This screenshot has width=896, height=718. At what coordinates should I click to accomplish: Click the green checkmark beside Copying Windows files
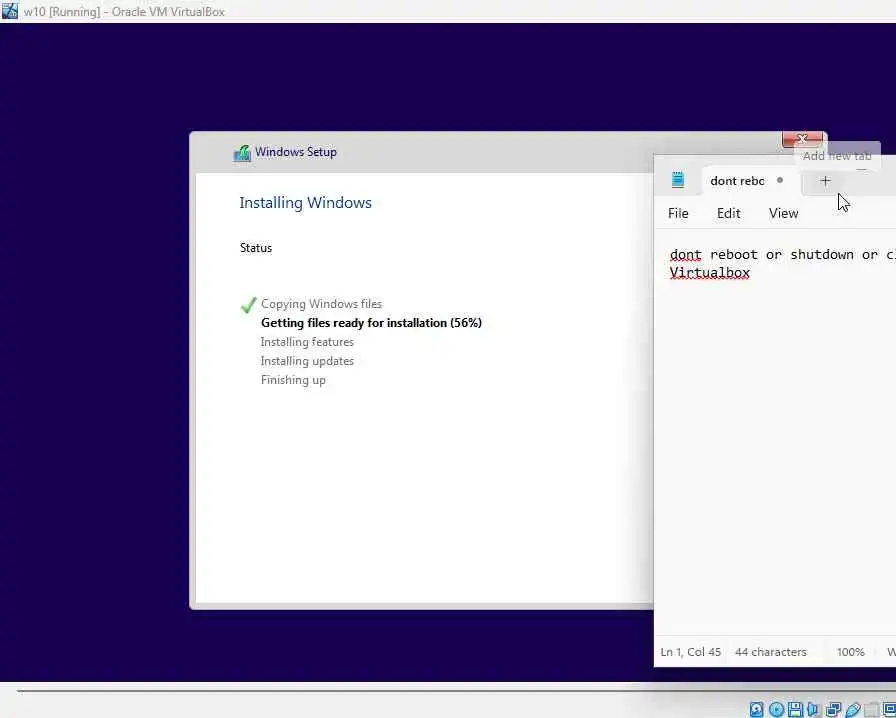[249, 305]
